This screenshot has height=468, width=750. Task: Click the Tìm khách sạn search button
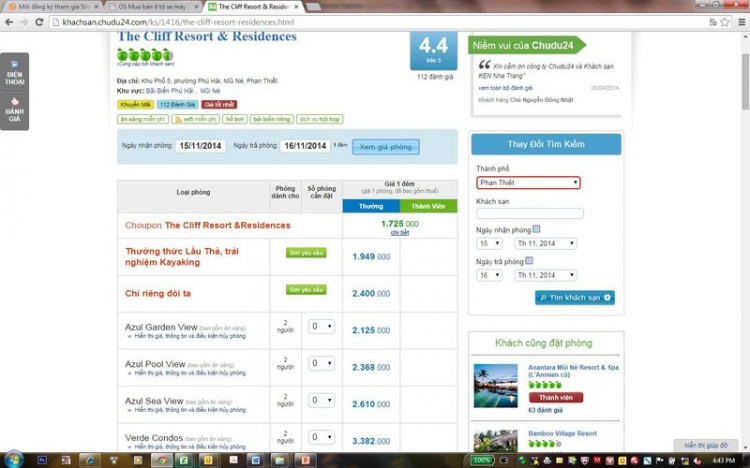click(574, 298)
